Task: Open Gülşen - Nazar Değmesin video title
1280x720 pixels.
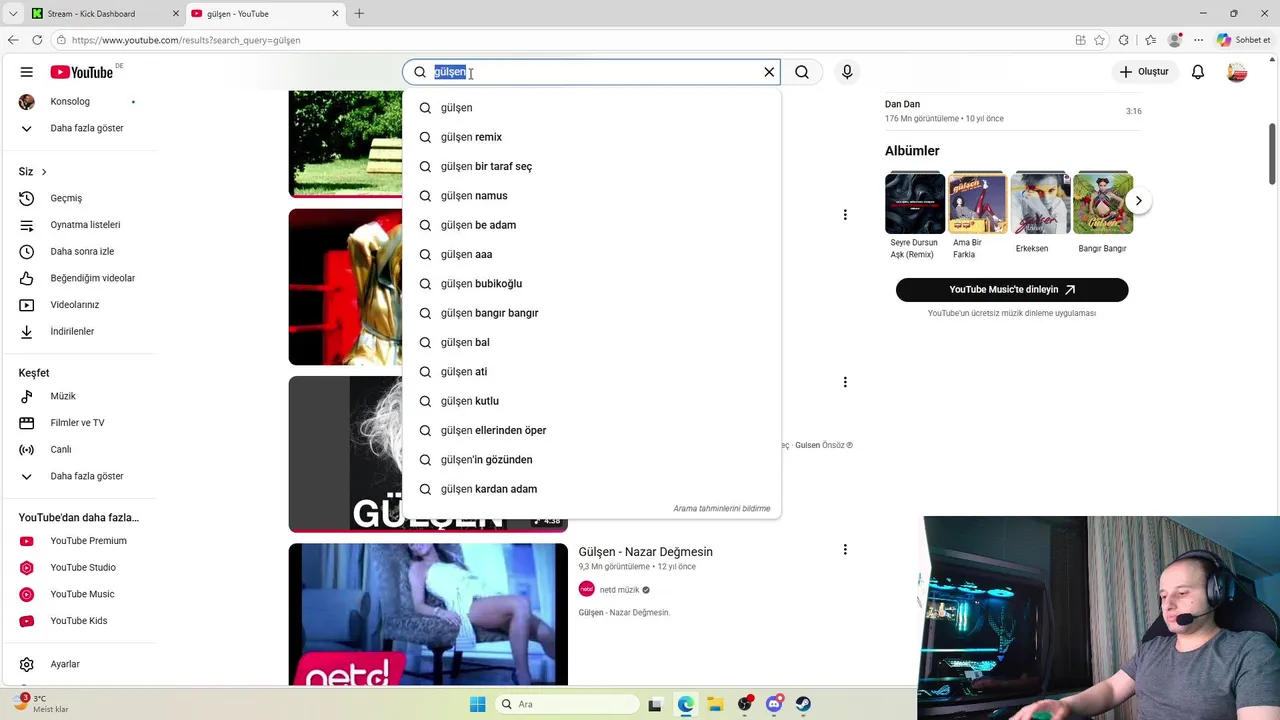Action: [645, 552]
